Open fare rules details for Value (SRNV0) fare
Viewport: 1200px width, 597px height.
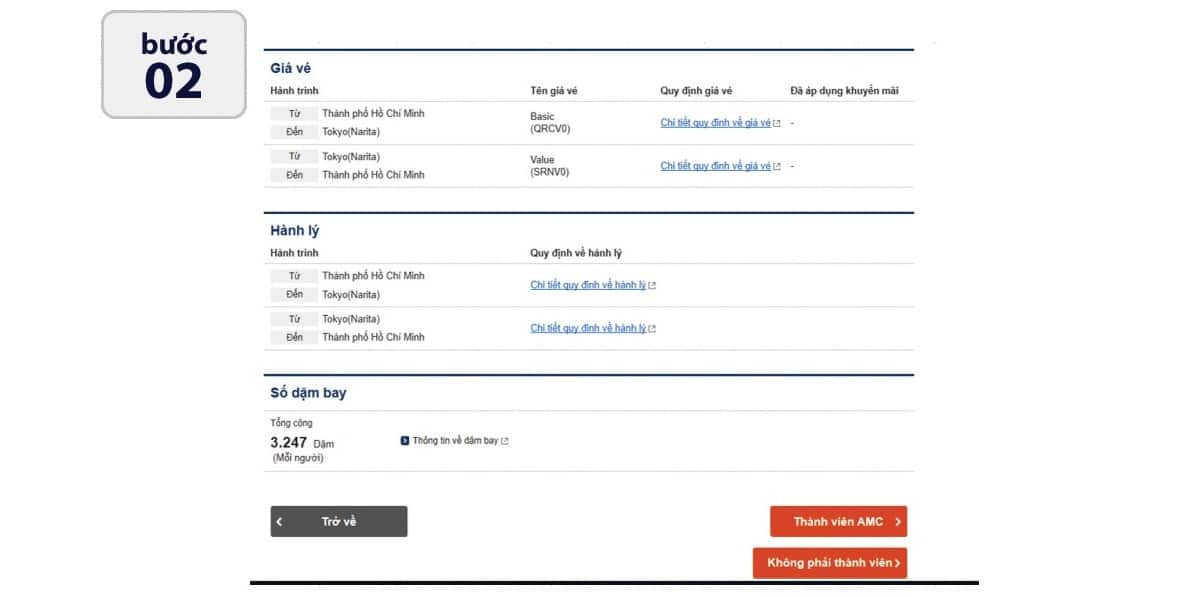click(x=715, y=166)
